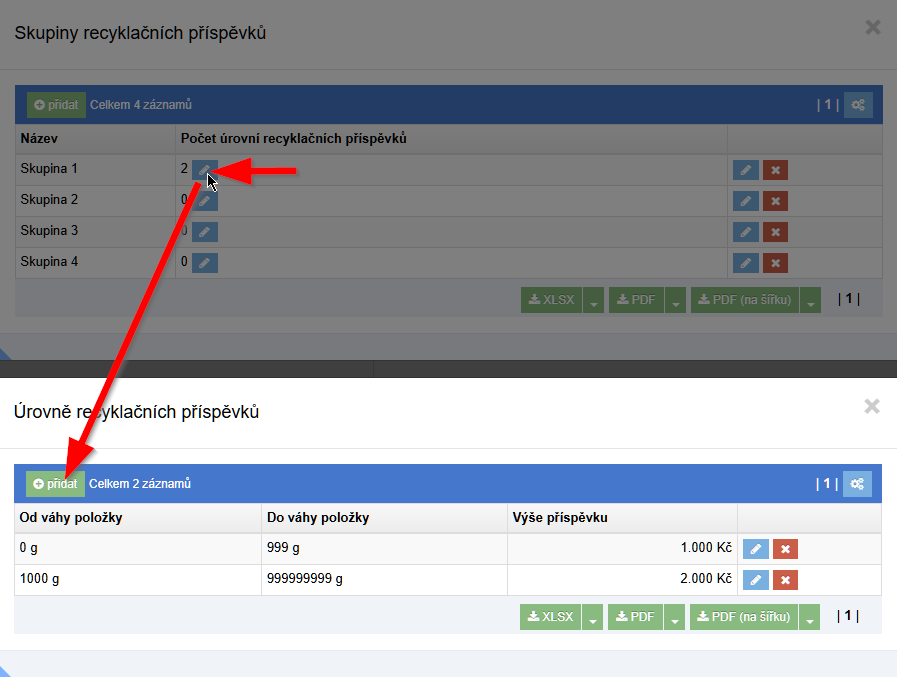897x677 pixels.
Task: Delete the Skupina 4 row
Action: [x=775, y=263]
